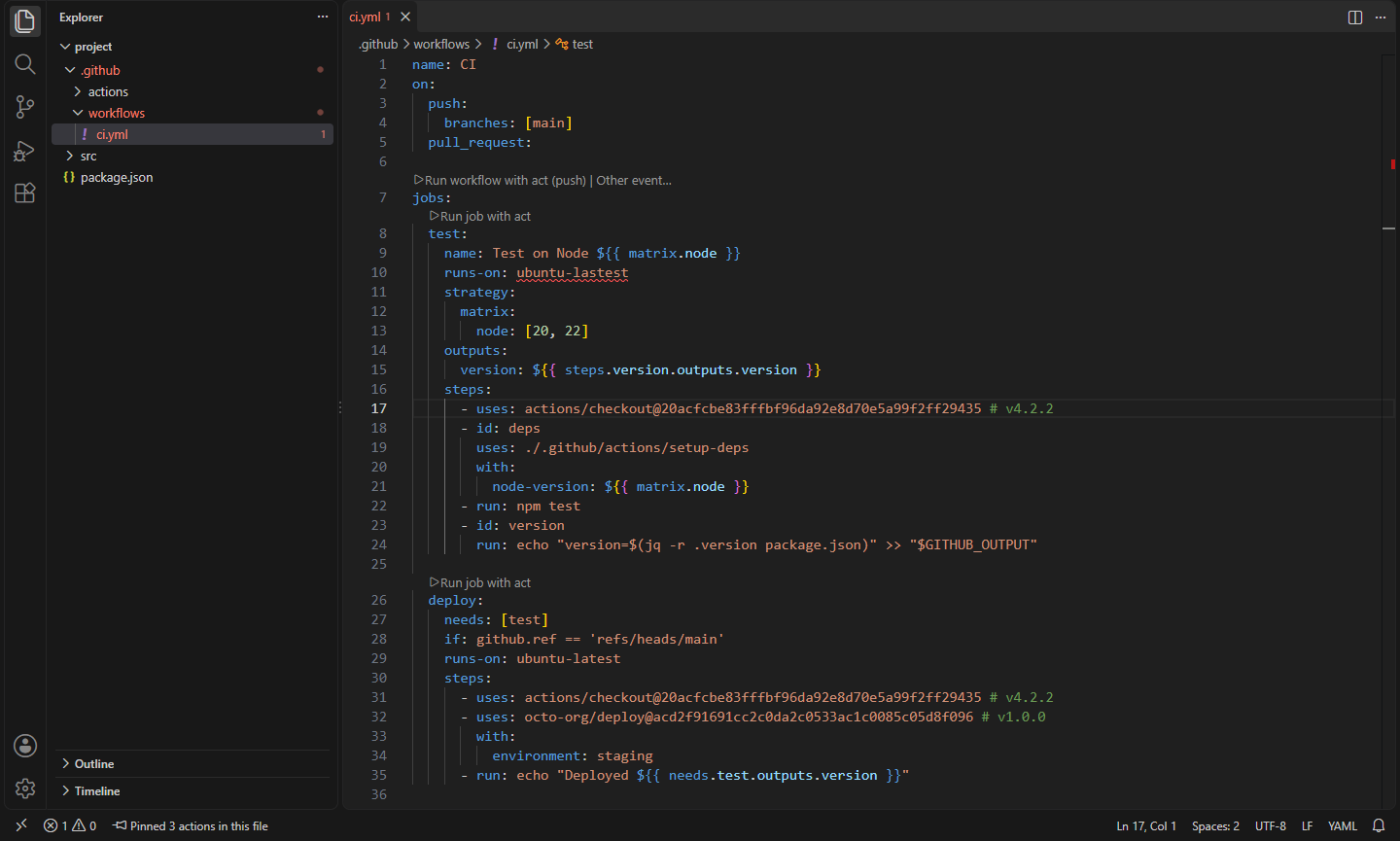Screen dimensions: 1400x841
Task: Open the Source Control view icon
Action: (25, 107)
